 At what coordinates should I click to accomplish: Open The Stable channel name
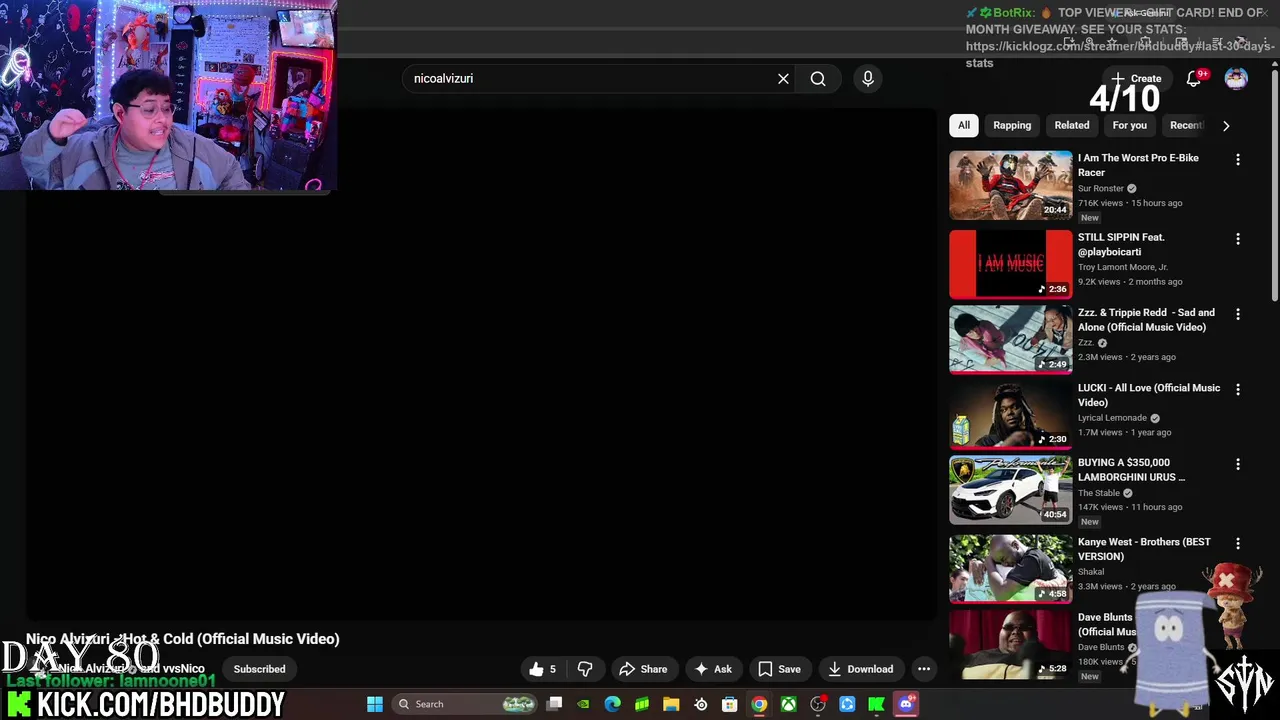tap(1099, 493)
